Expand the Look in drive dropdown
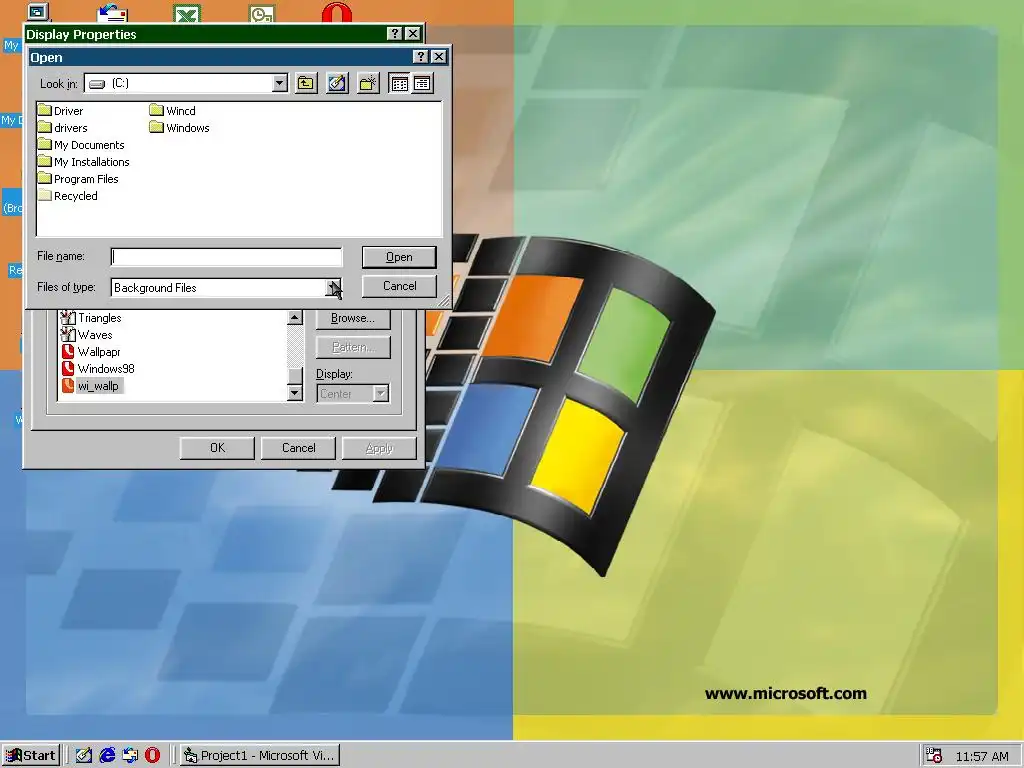 pyautogui.click(x=280, y=83)
